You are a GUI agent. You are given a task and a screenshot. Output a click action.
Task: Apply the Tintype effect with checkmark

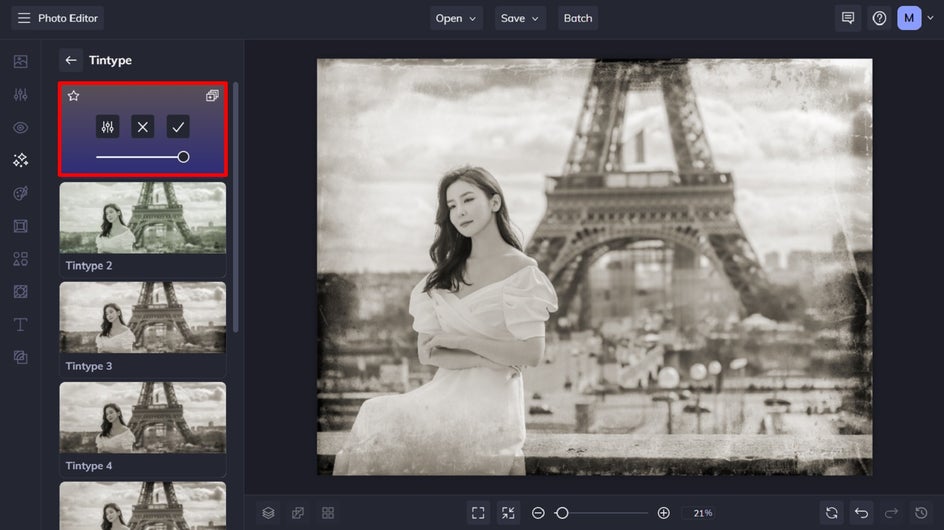pyautogui.click(x=178, y=127)
